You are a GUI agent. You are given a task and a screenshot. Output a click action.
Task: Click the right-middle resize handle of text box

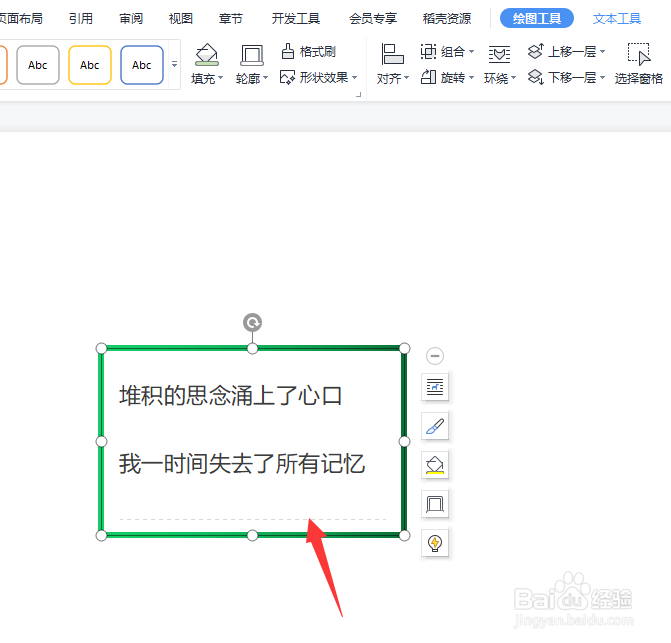point(404,442)
